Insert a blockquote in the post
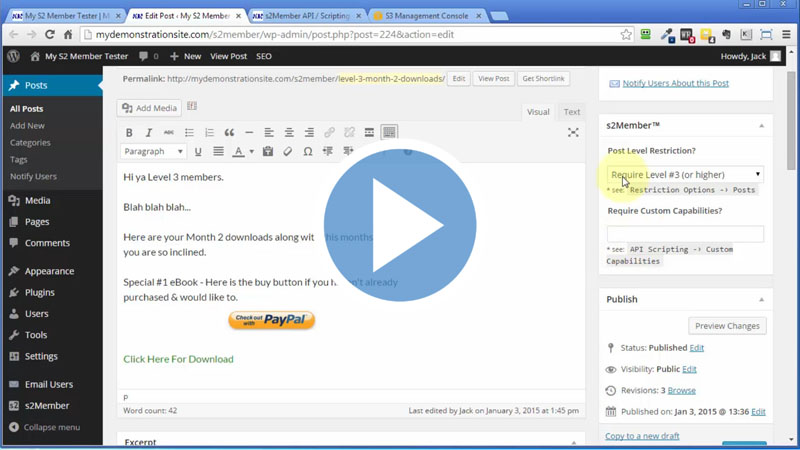Image resolution: width=800 pixels, height=450 pixels. click(x=229, y=133)
